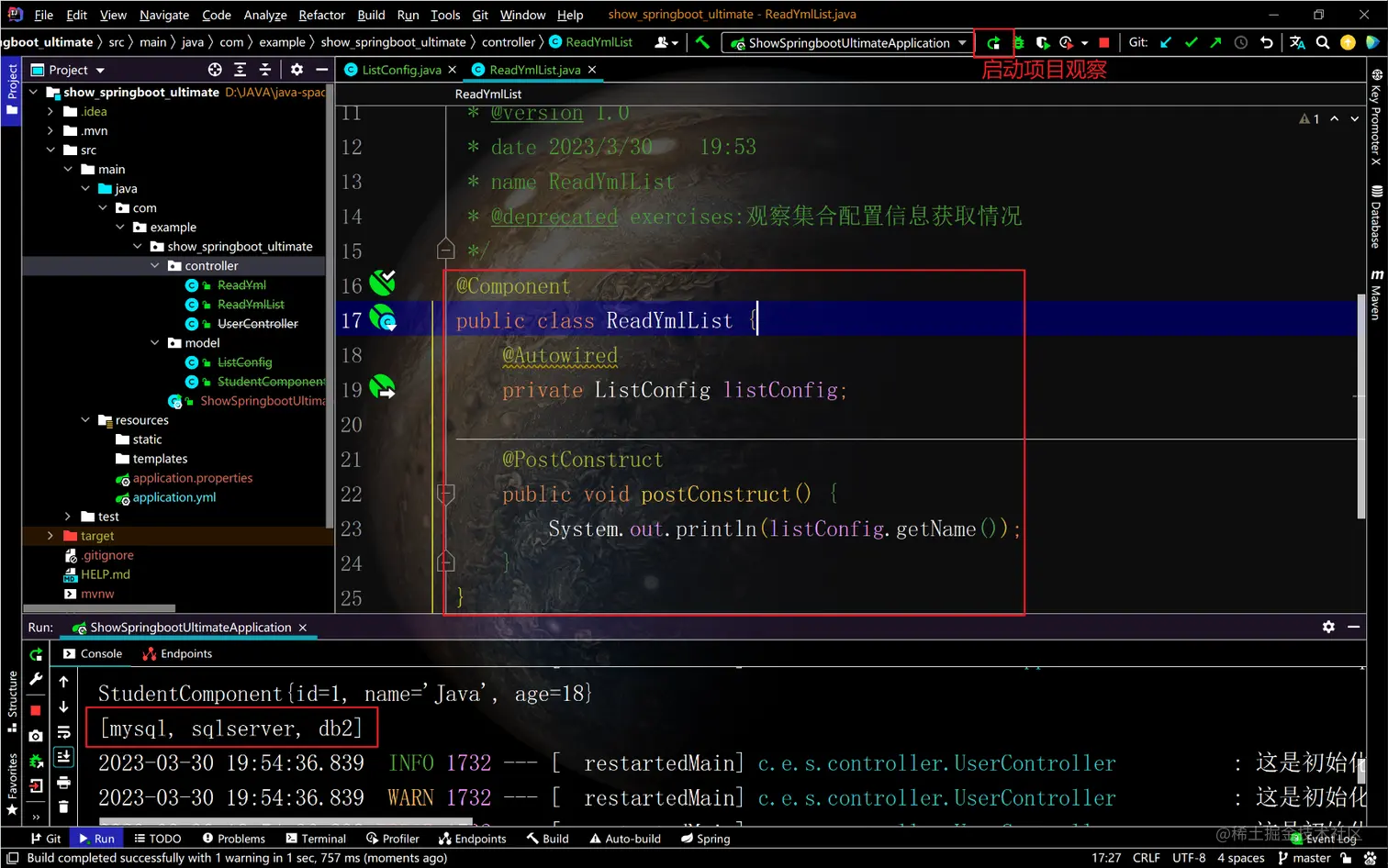Locate the opened file in Project tree
Viewport: 1388px width, 868px height.
click(x=215, y=70)
